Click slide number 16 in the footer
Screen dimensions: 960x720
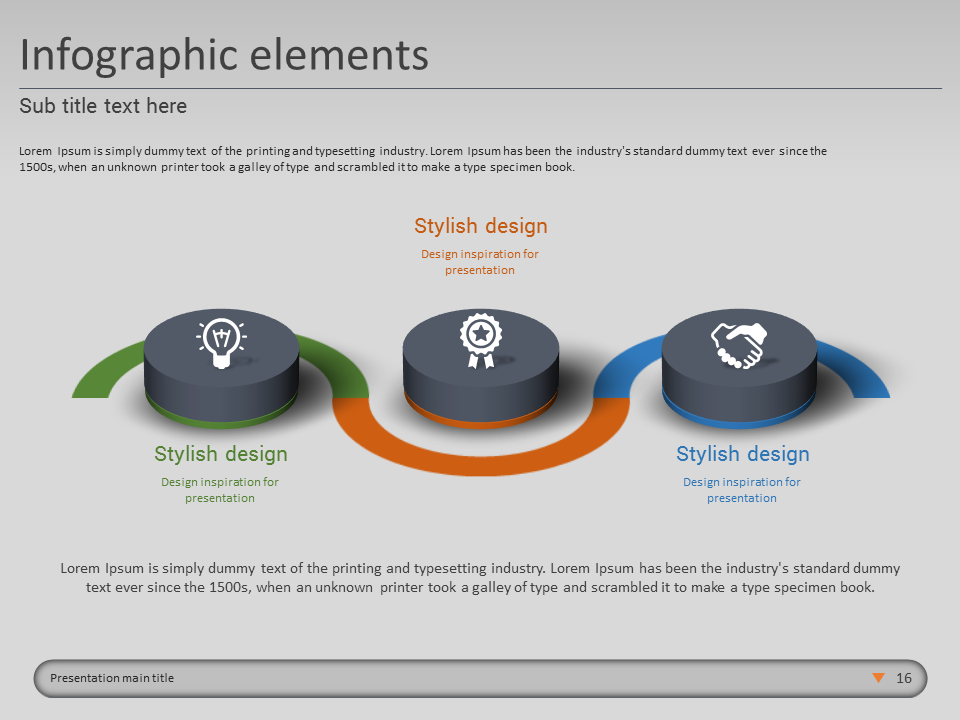pyautogui.click(x=904, y=678)
